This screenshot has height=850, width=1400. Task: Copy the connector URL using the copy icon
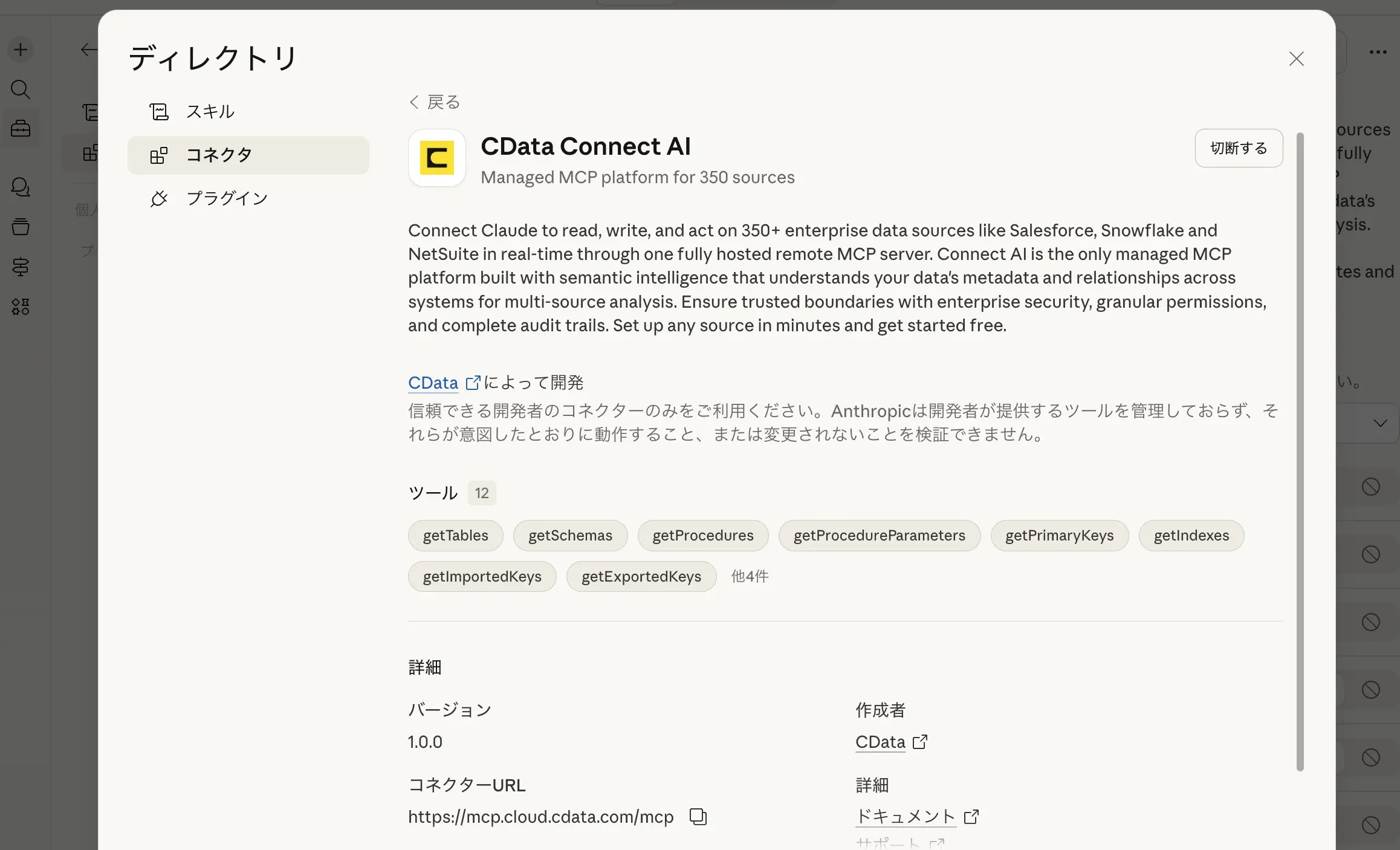click(698, 817)
